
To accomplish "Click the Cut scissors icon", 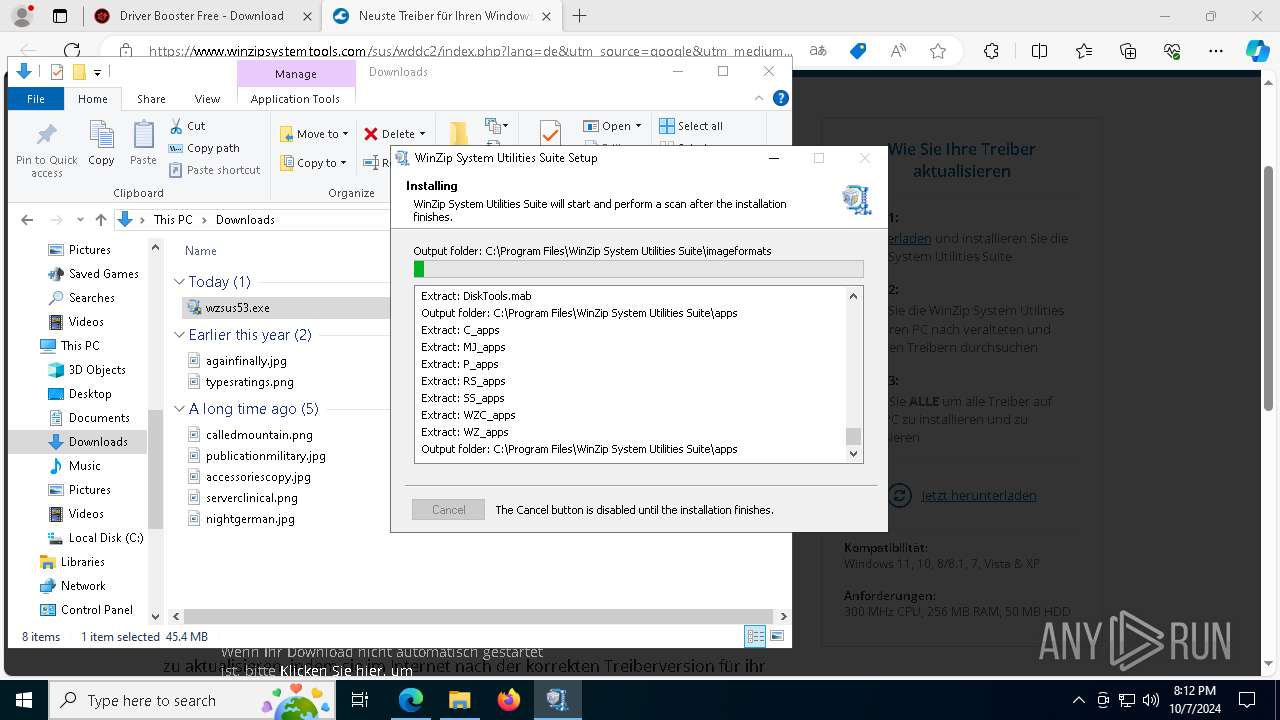I will 176,126.
